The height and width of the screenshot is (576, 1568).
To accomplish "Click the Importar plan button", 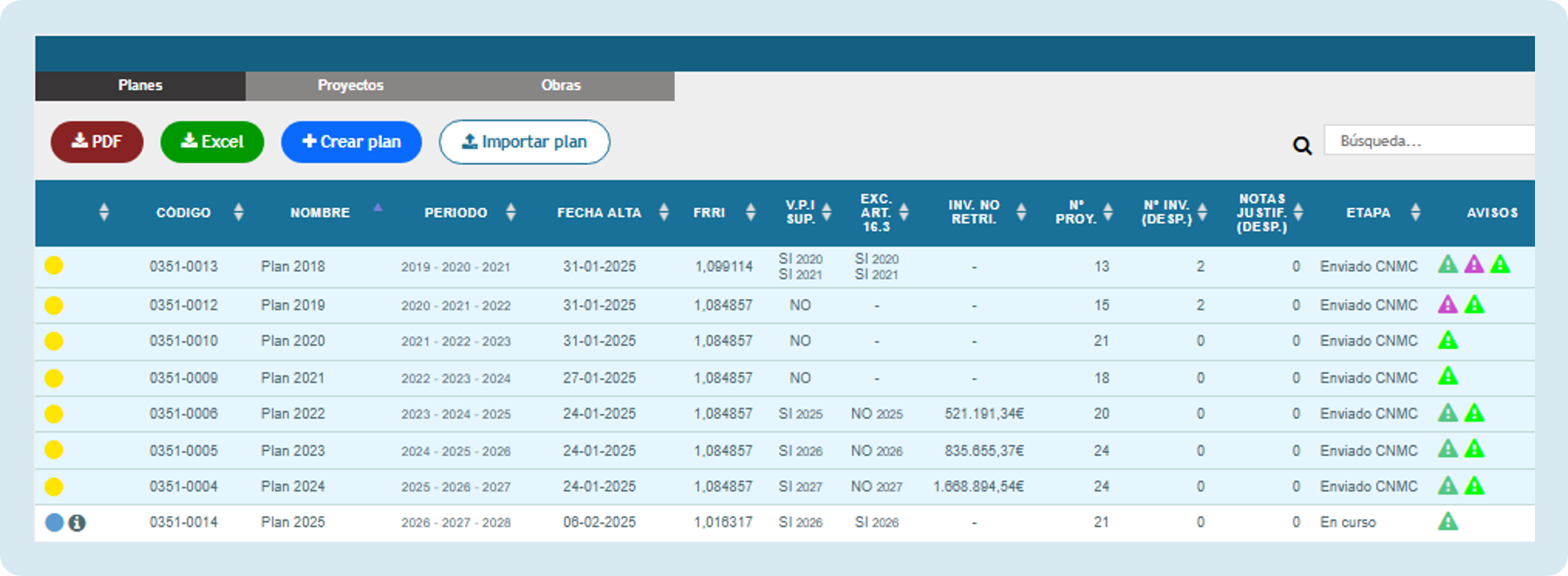I will click(x=524, y=142).
